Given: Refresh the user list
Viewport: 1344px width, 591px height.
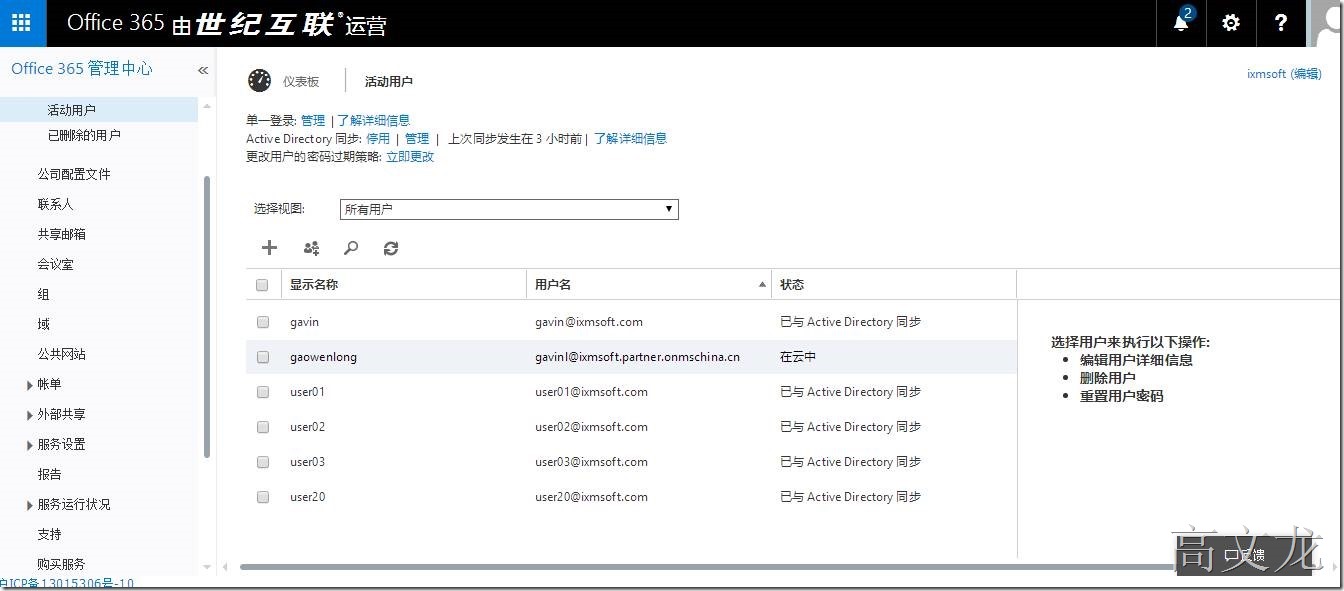Looking at the screenshot, I should [391, 248].
